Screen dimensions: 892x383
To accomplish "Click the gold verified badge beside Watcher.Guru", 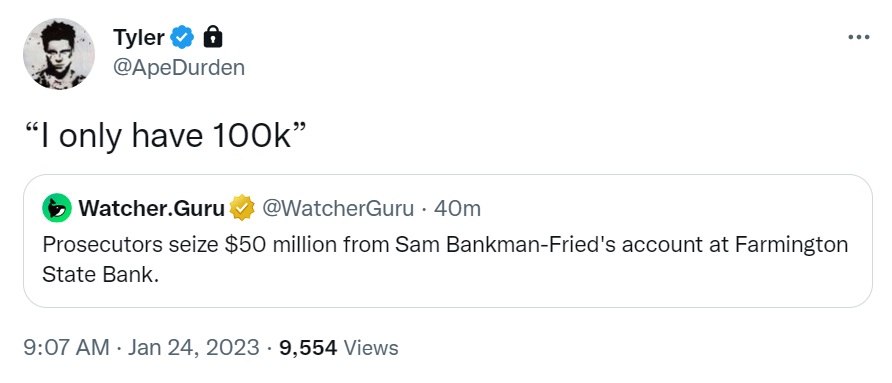I will 242,209.
